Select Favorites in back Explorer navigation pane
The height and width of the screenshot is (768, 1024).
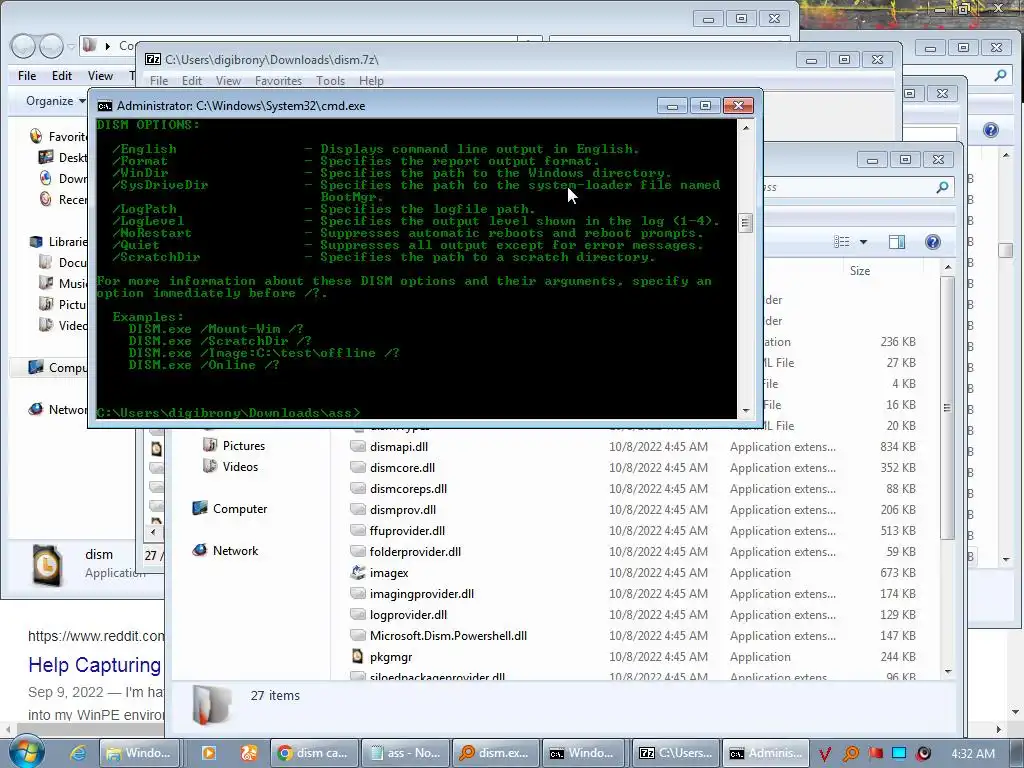57,136
